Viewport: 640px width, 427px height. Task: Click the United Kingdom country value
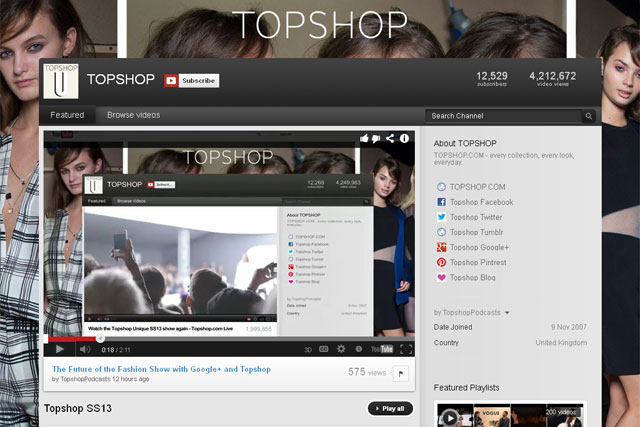tap(561, 343)
